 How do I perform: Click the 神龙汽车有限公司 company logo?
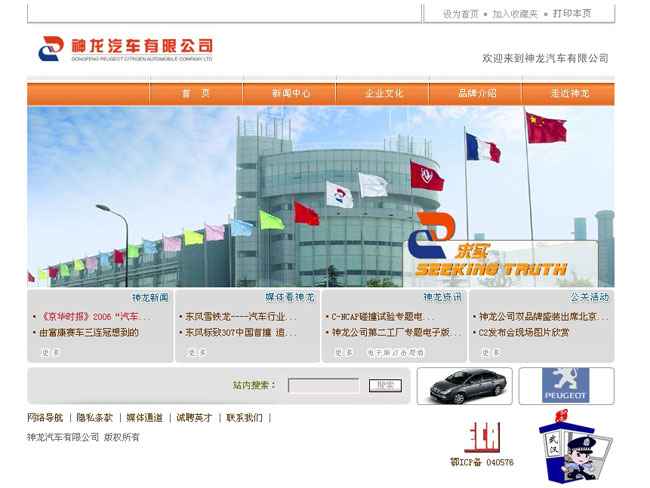click(126, 48)
